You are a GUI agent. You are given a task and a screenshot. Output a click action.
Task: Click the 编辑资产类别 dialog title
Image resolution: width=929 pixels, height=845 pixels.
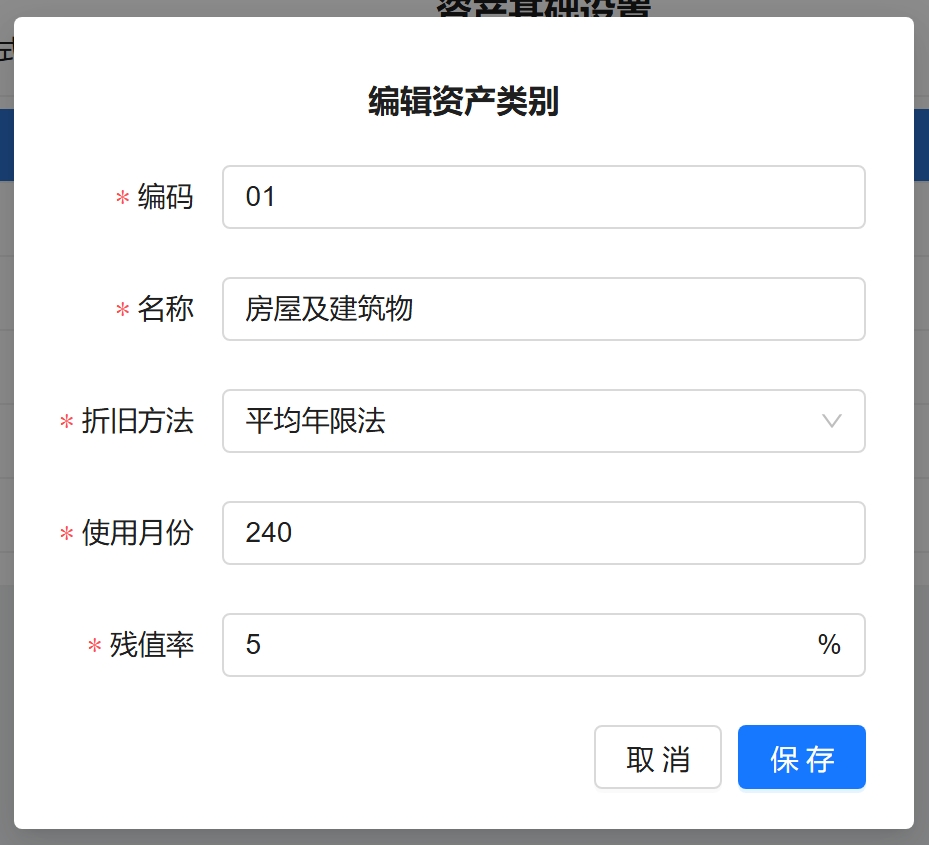(463, 102)
